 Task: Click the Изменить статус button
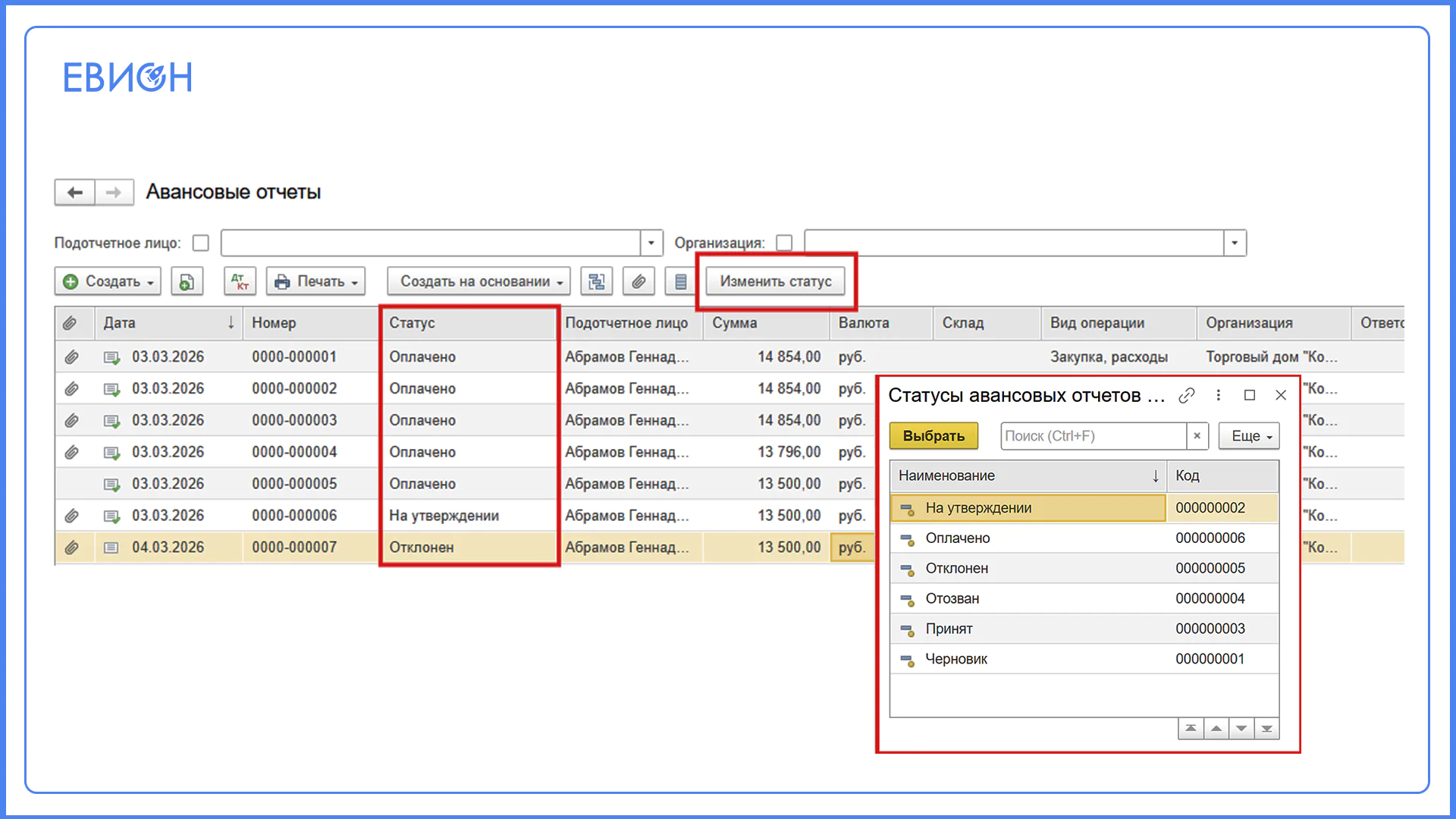click(775, 281)
